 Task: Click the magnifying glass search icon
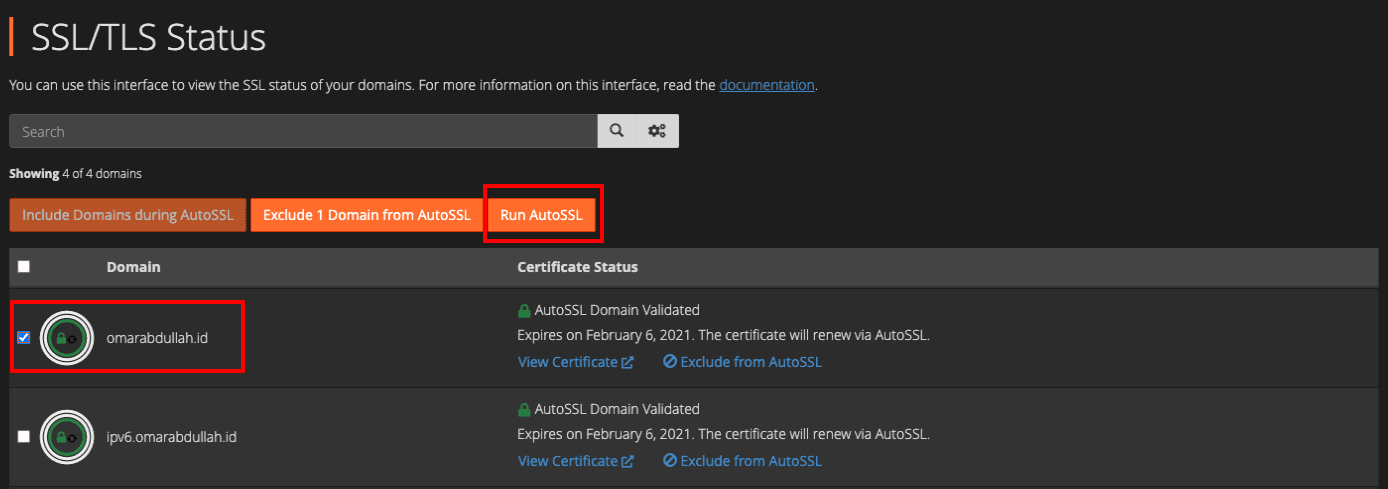(617, 131)
